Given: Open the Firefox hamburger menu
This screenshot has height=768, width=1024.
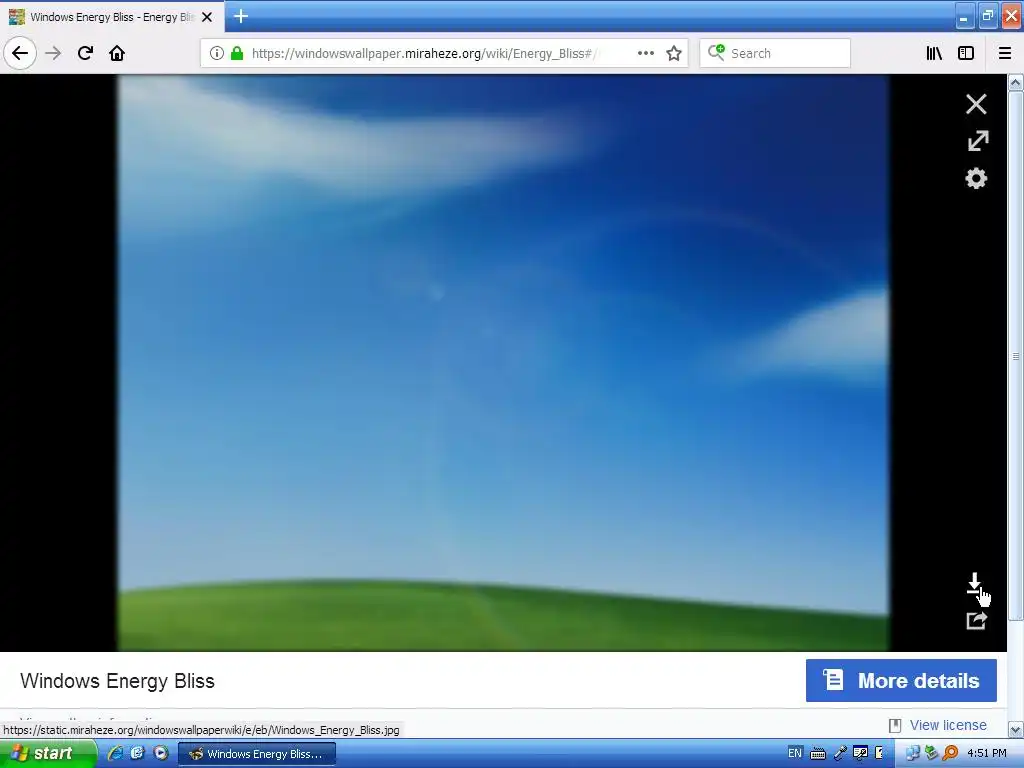Looking at the screenshot, I should (1005, 54).
